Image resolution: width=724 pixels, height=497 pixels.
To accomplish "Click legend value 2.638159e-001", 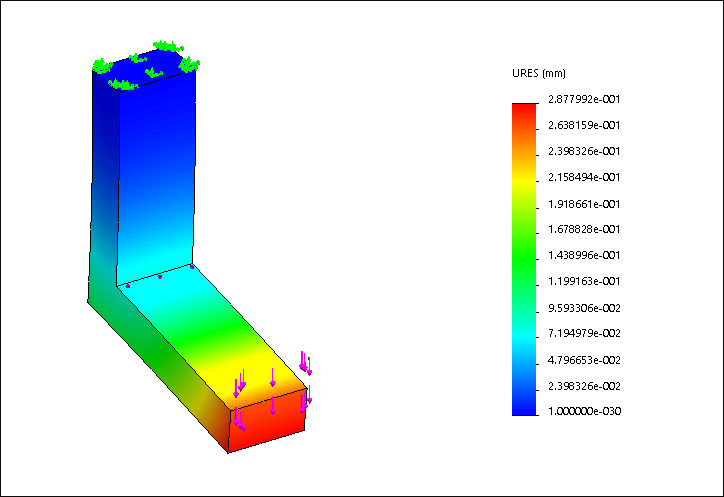I will 584,125.
